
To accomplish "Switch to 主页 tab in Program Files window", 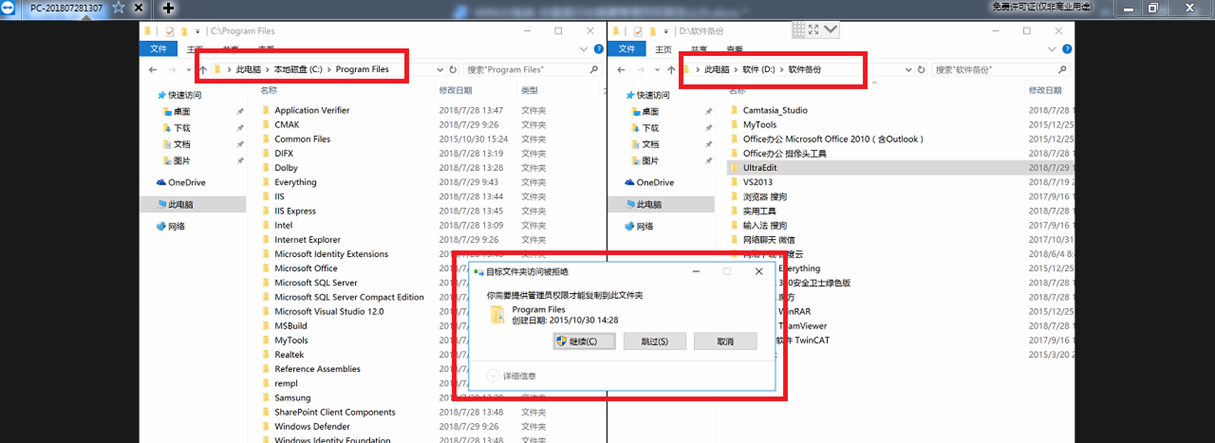I will coord(195,49).
